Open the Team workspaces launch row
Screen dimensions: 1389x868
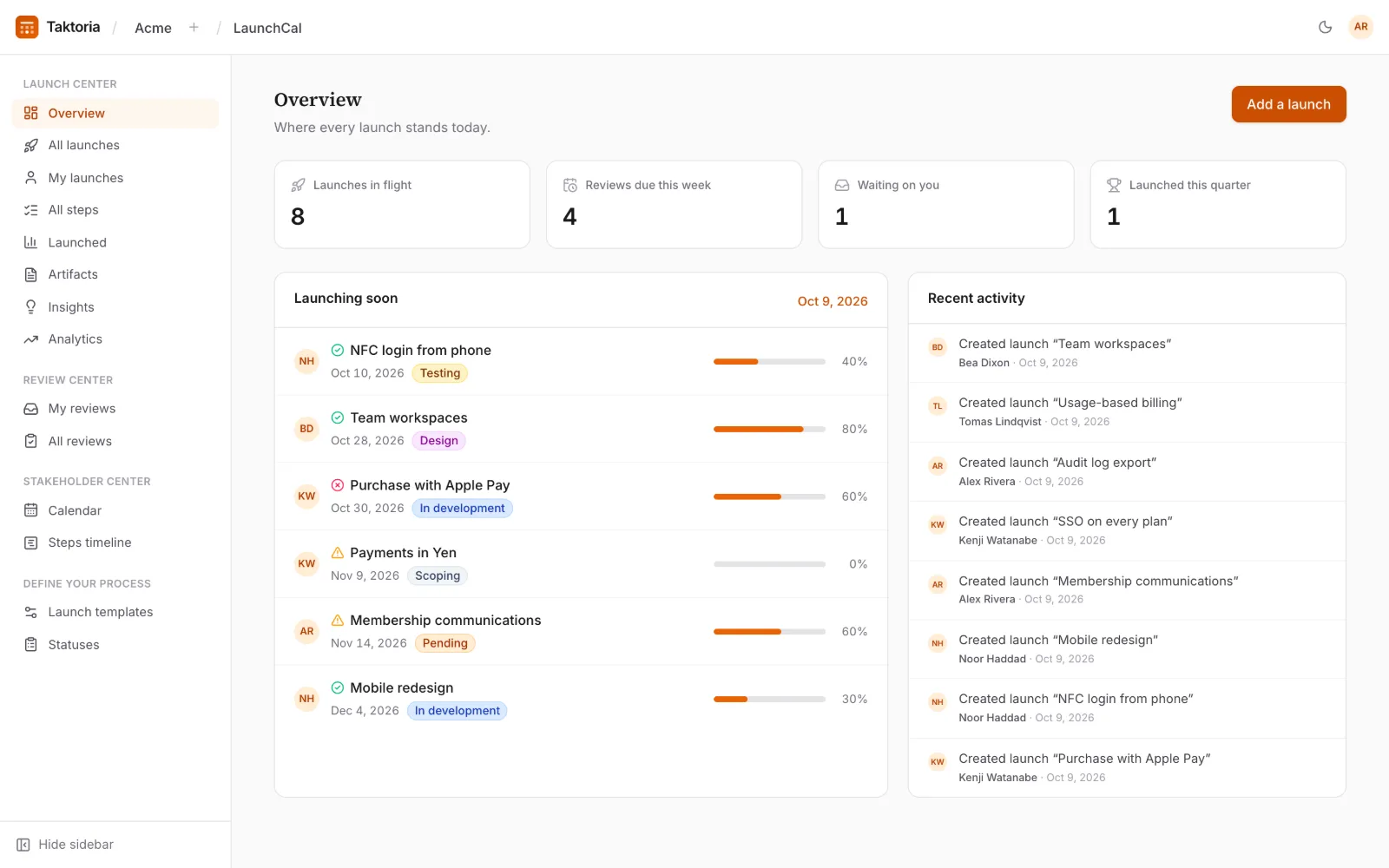tap(581, 429)
